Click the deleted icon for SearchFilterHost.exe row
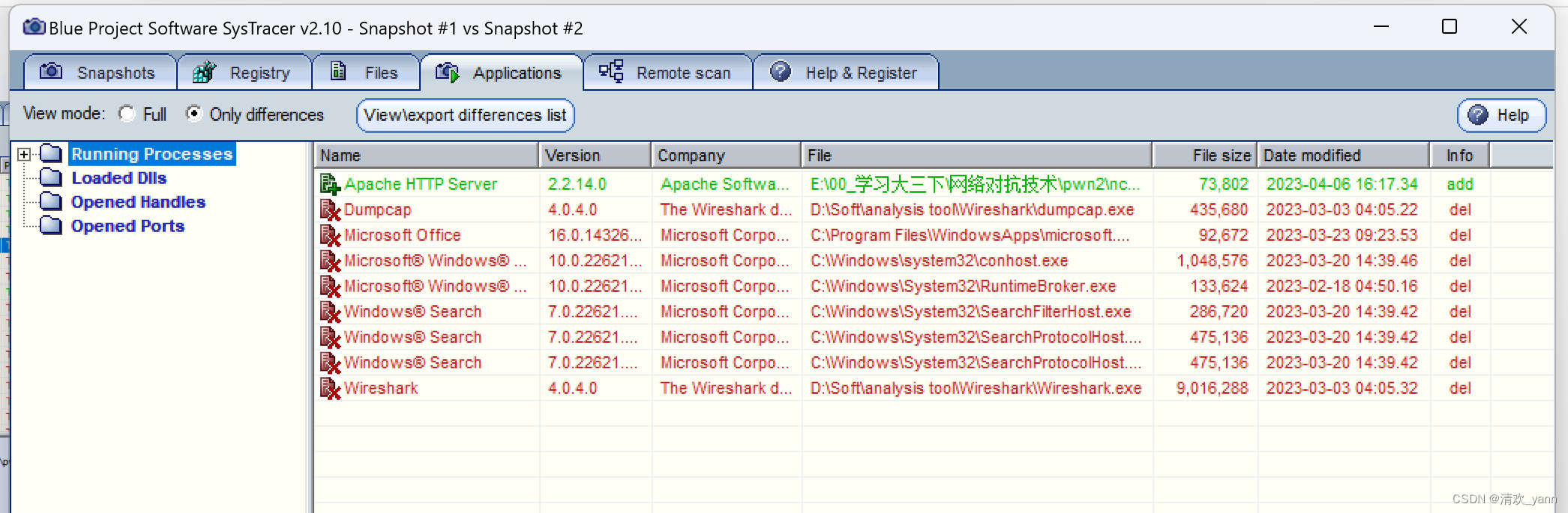 point(330,311)
